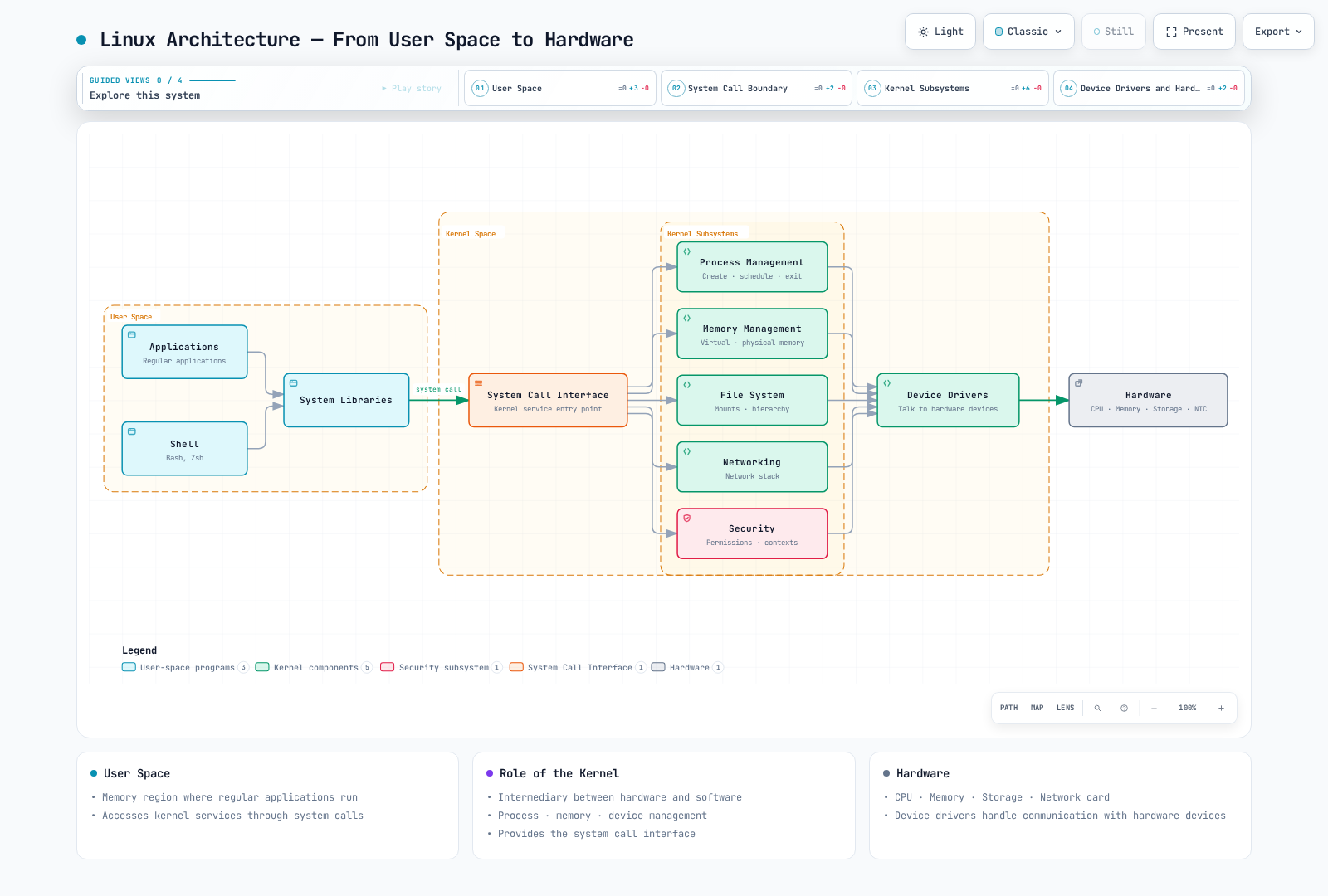Zoom out with the minus button
Viewport: 1328px width, 896px height.
tap(1154, 709)
